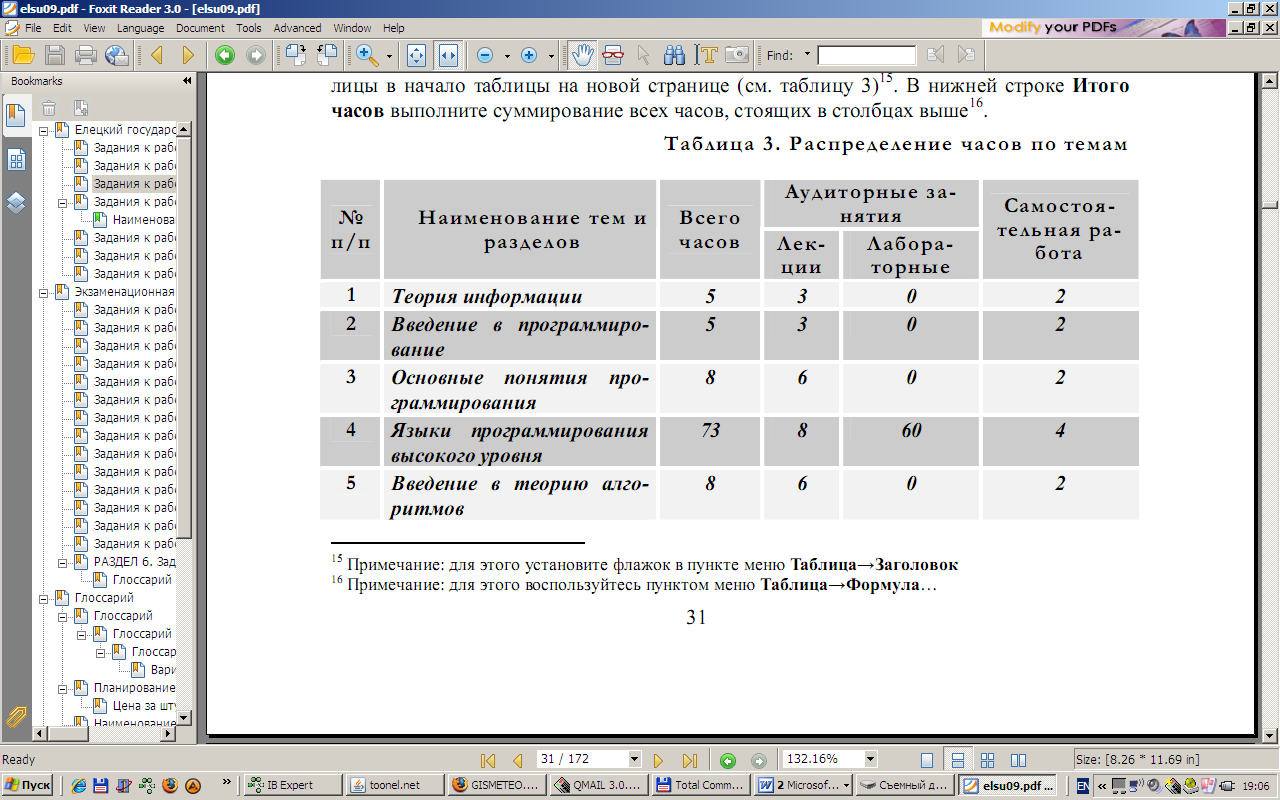Switch to the Bookmarks panel tab

pos(16,115)
